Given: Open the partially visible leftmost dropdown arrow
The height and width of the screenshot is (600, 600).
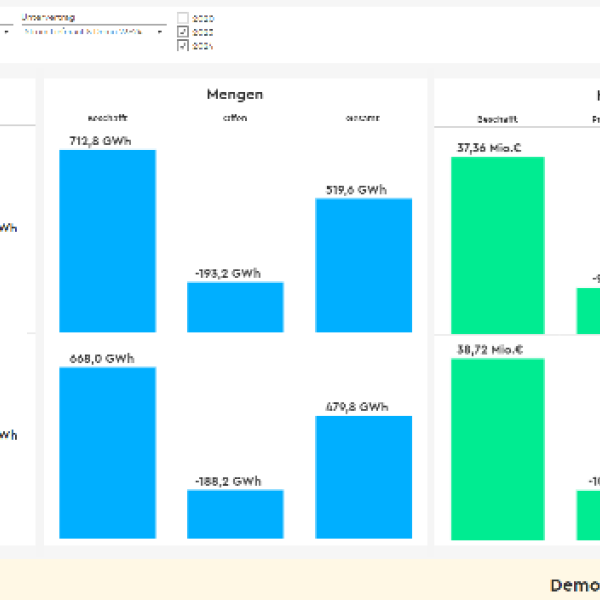Looking at the screenshot, I should 6,32.
